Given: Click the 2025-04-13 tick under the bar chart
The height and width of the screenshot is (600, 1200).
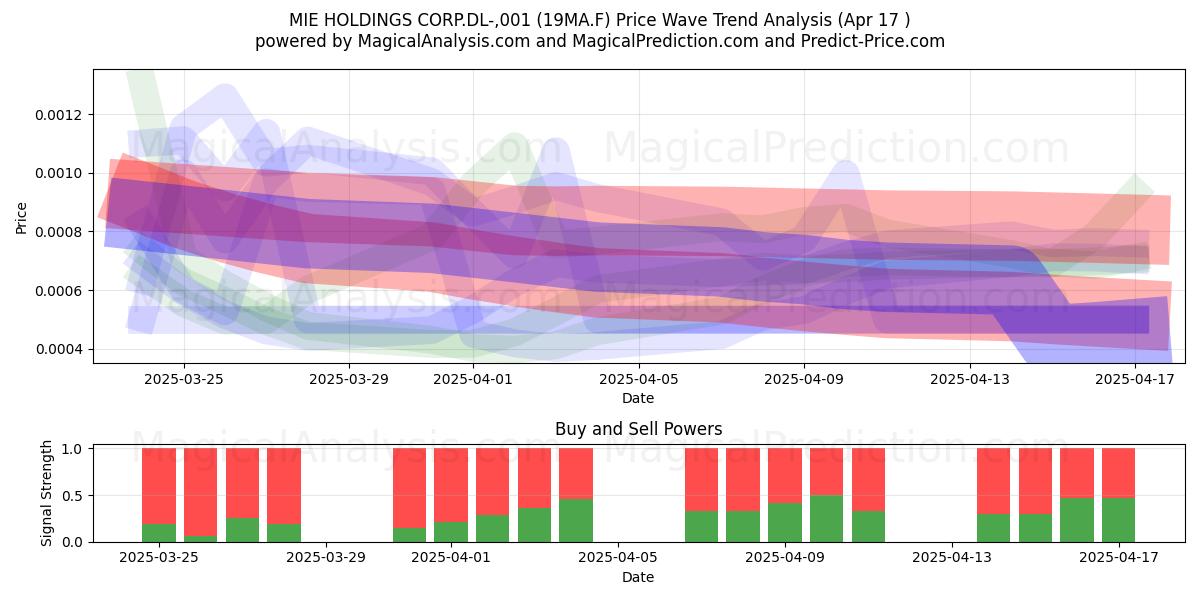Looking at the screenshot, I should pyautogui.click(x=952, y=558).
